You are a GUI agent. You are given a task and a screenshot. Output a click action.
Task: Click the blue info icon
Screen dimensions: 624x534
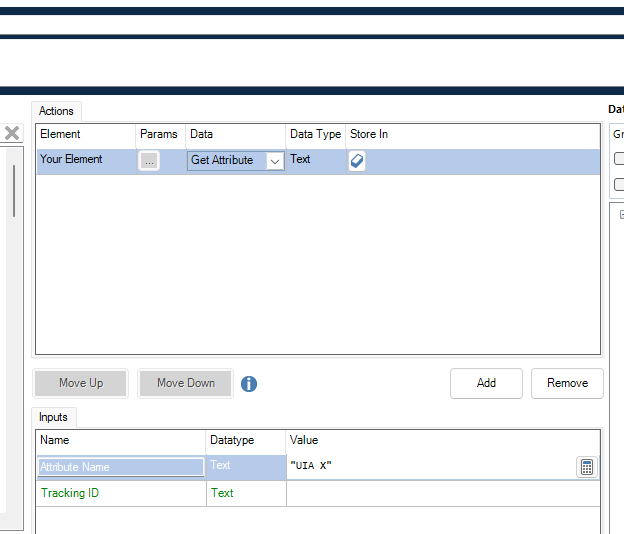[x=249, y=384]
